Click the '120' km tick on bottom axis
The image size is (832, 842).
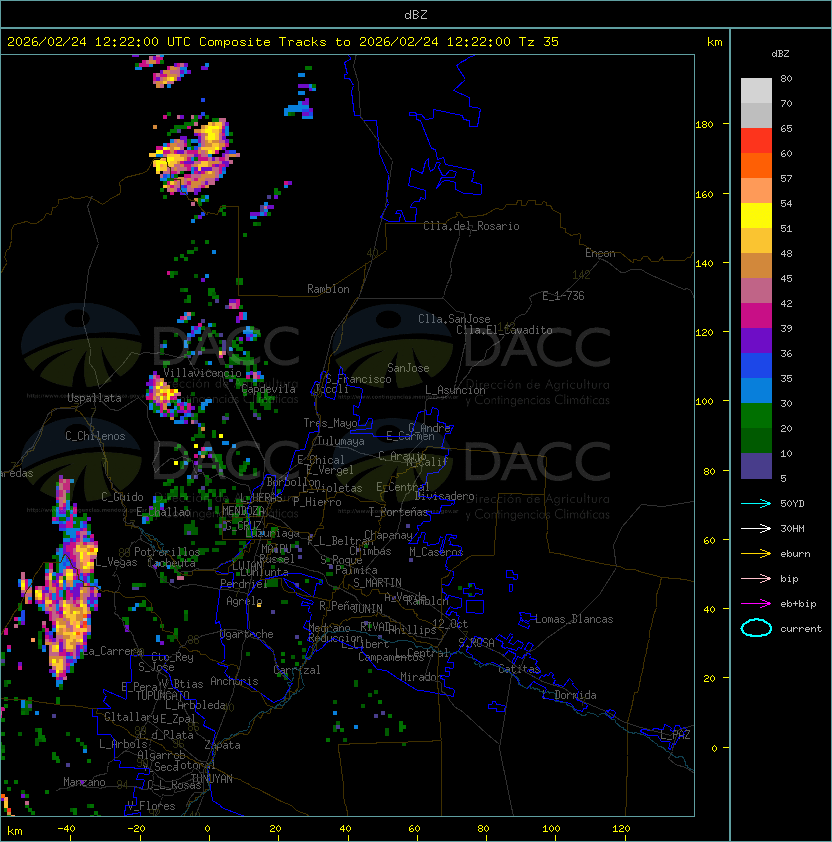pyautogui.click(x=621, y=829)
